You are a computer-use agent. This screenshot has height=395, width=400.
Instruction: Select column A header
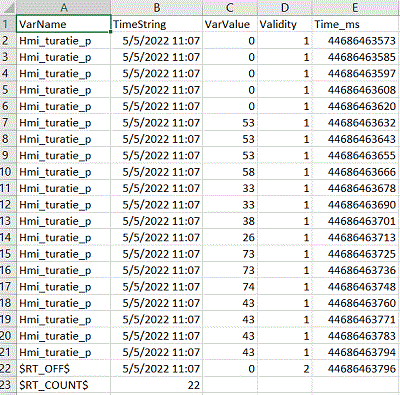[63, 7]
